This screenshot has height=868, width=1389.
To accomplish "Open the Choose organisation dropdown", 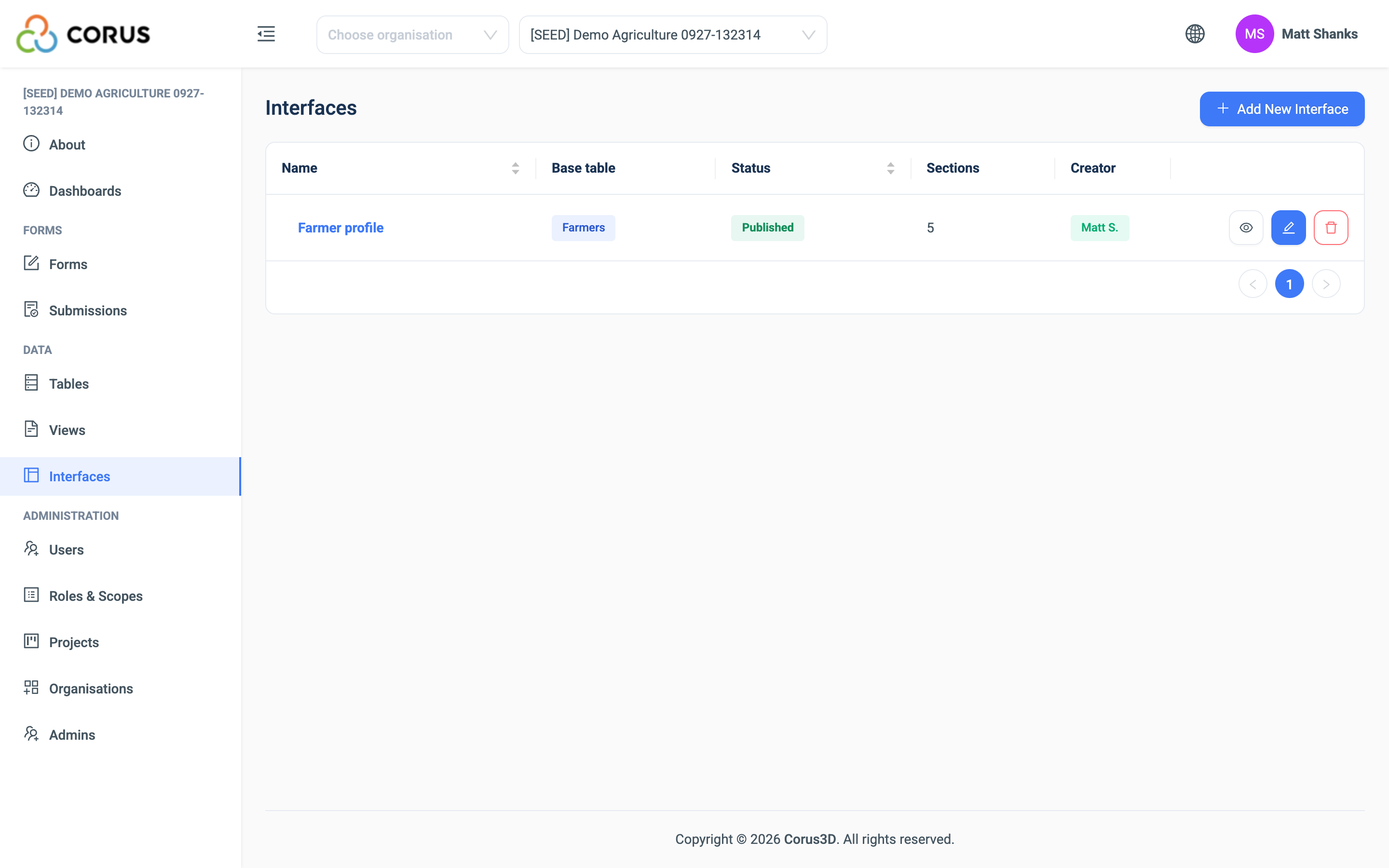I will click(x=412, y=35).
